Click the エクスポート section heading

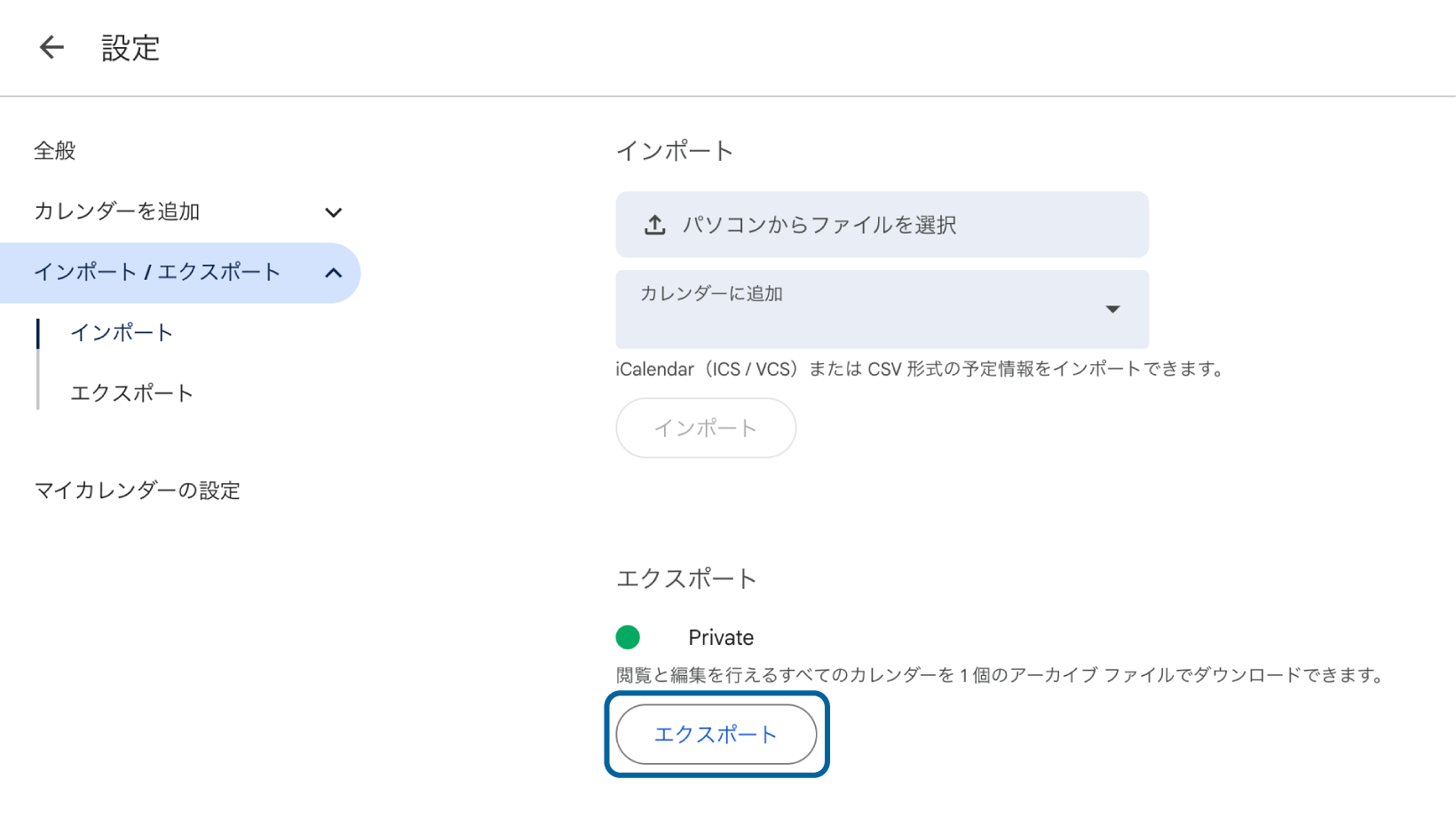686,579
